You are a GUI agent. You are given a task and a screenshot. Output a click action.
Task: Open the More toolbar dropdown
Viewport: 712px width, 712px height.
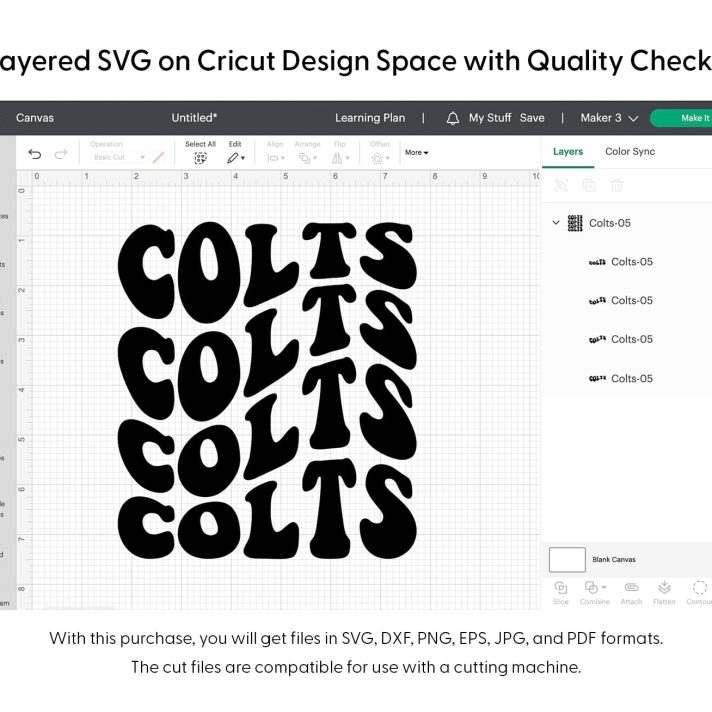pos(416,153)
